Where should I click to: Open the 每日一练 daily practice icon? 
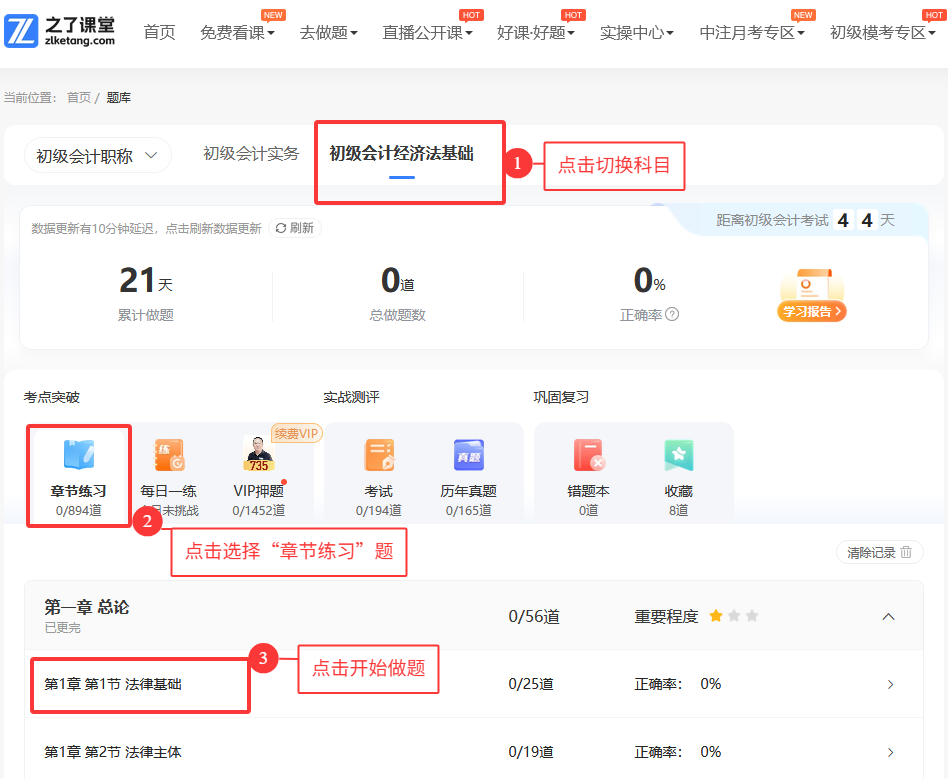pos(169,456)
